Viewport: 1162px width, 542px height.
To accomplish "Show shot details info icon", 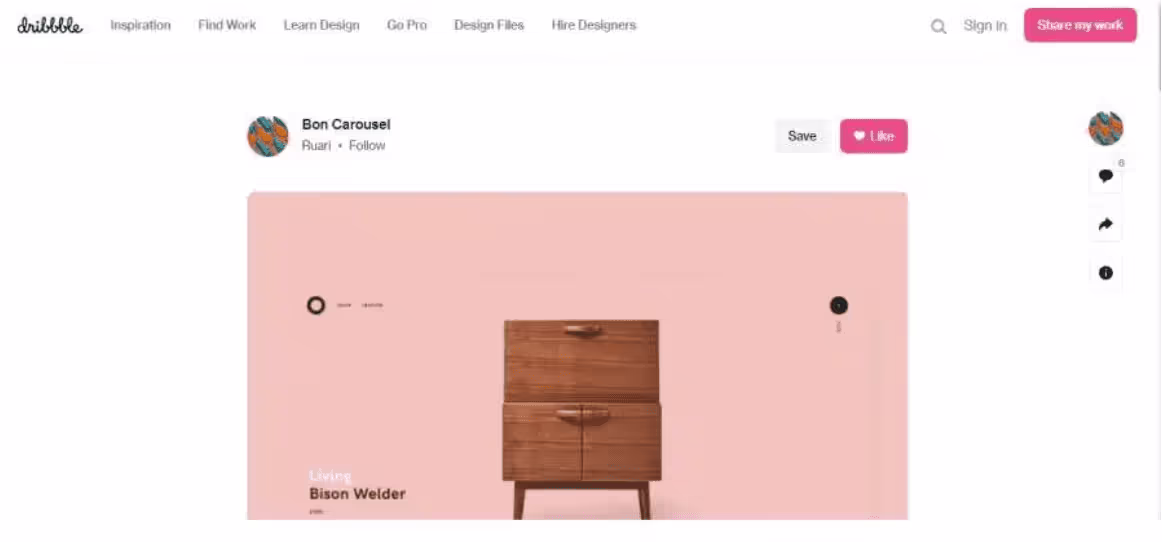I will 1106,273.
